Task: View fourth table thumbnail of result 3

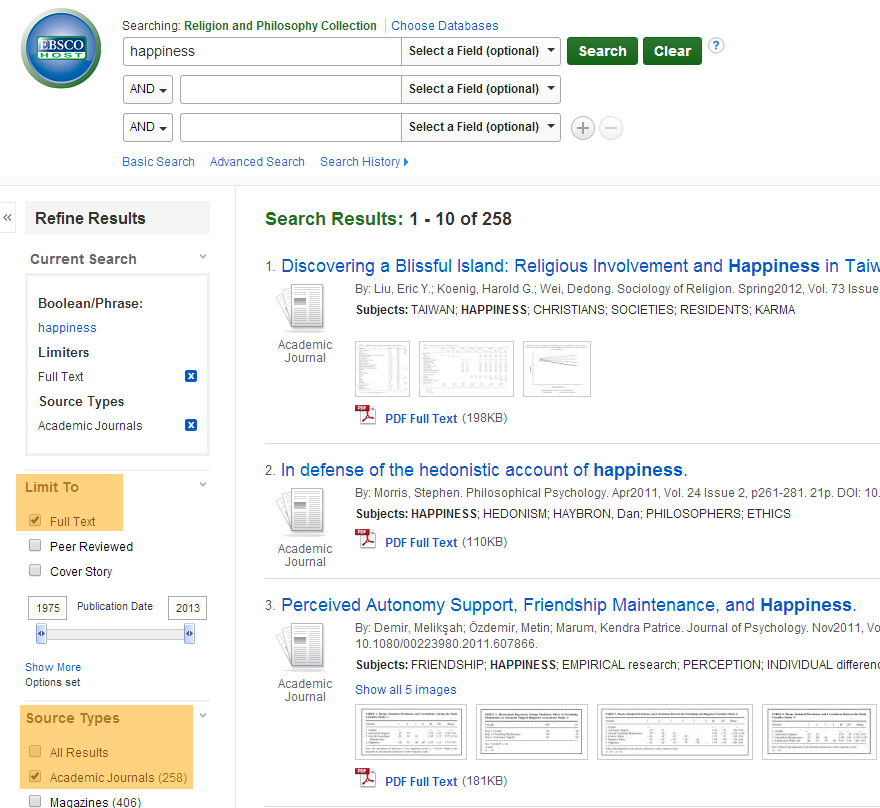Action: point(819,732)
